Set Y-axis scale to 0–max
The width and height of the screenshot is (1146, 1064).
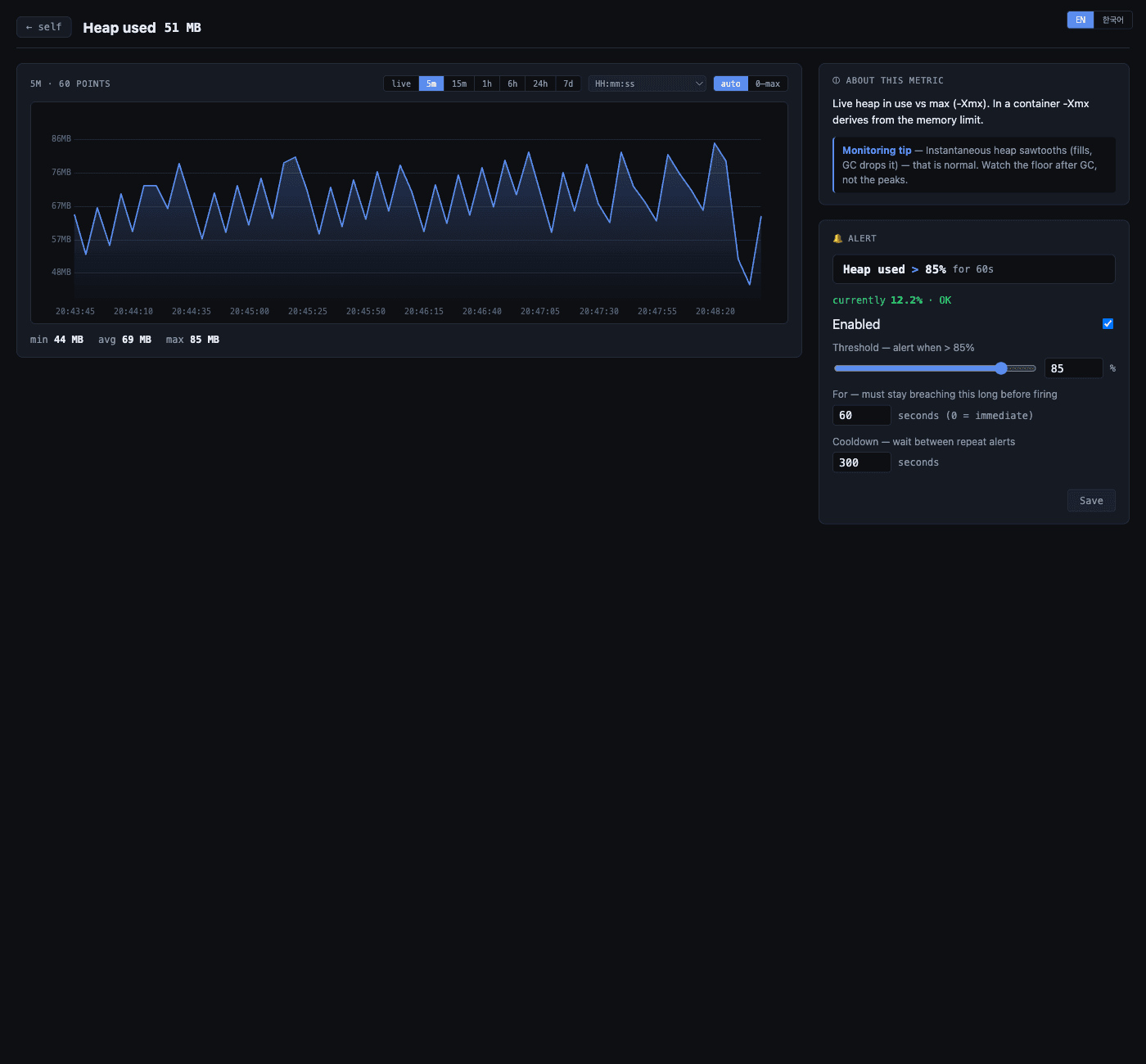click(768, 83)
